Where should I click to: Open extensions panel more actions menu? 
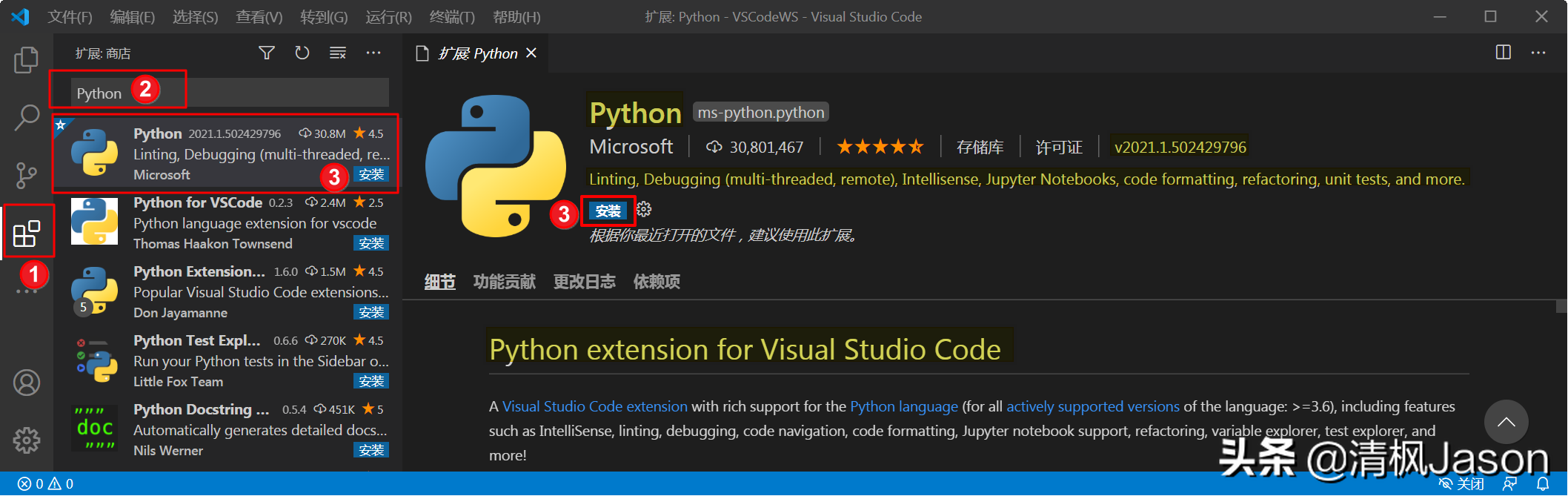(x=373, y=53)
